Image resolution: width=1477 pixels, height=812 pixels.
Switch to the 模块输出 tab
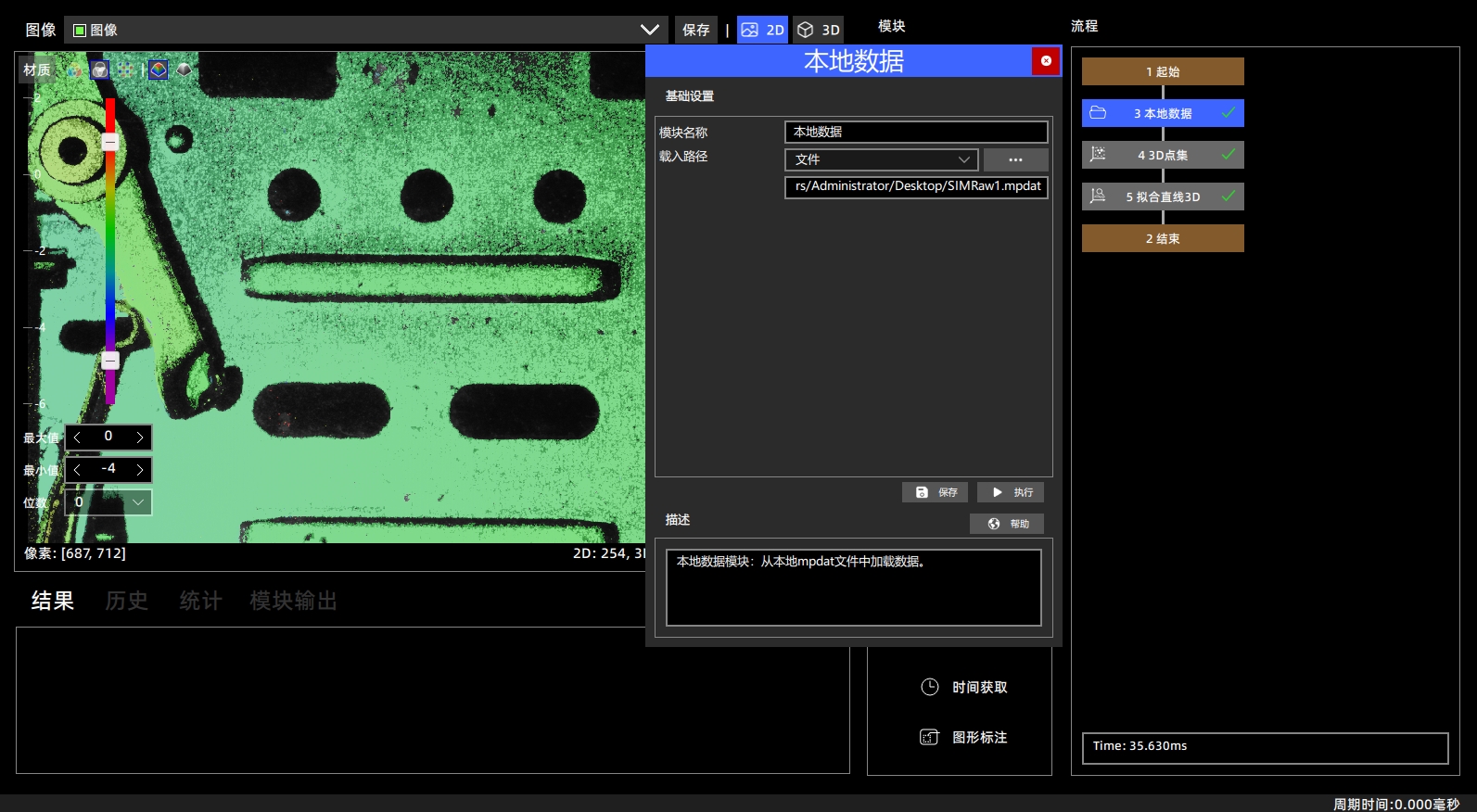pyautogui.click(x=293, y=601)
